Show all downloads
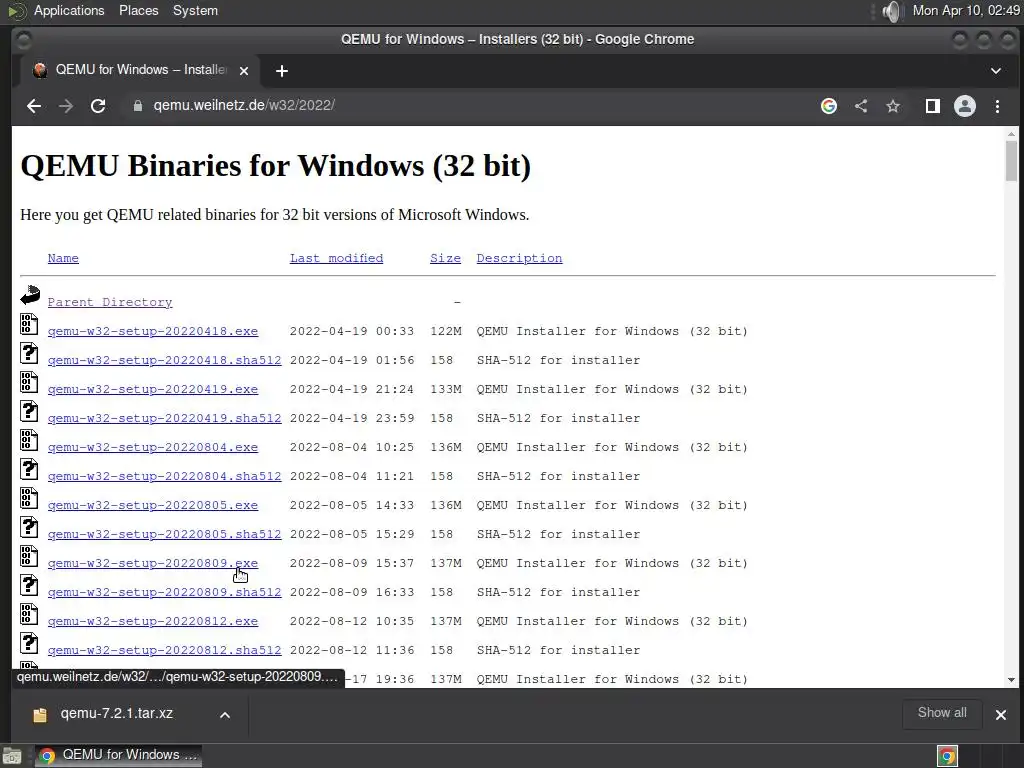 click(942, 713)
